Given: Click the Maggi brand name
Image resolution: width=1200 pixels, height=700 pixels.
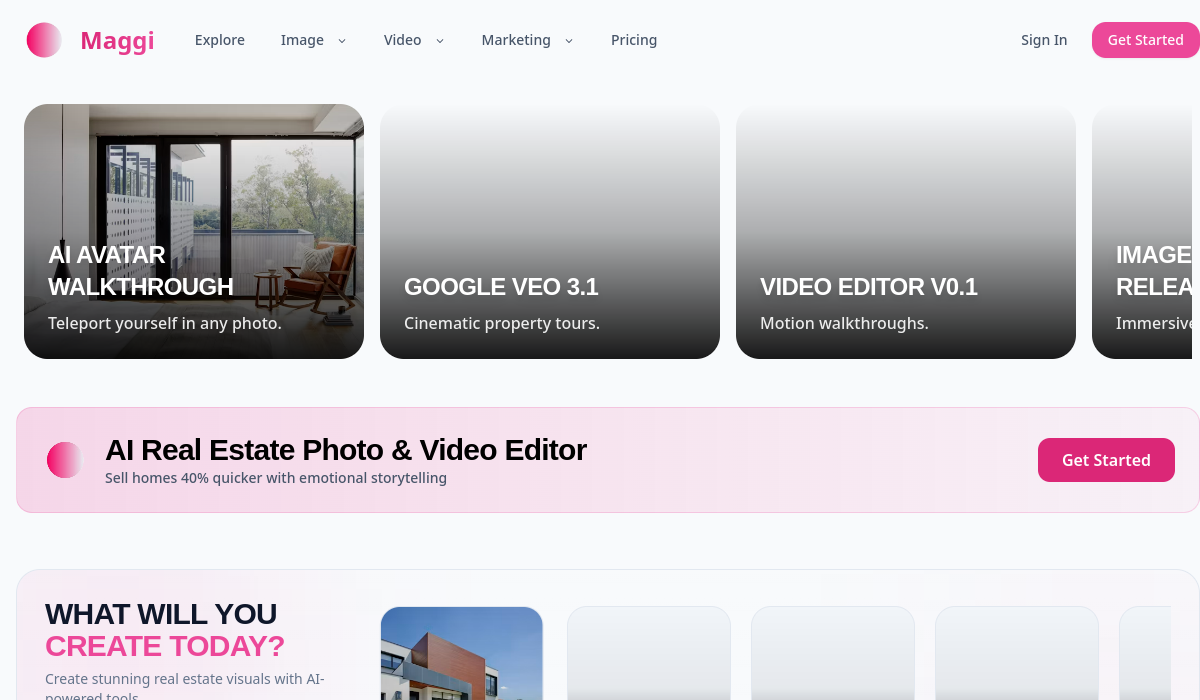Looking at the screenshot, I should pos(117,40).
